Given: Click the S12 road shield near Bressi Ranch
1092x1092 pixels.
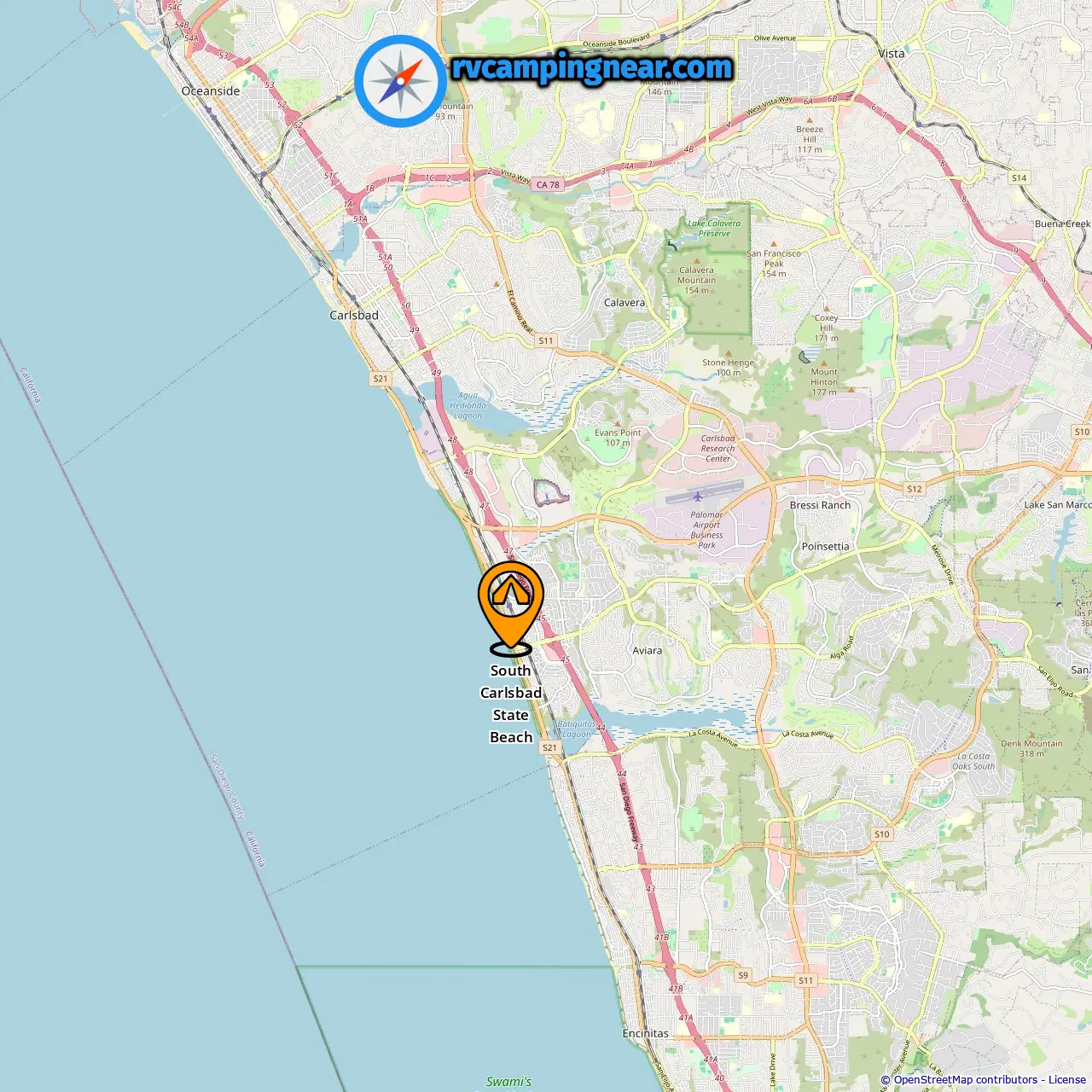Looking at the screenshot, I should point(915,489).
